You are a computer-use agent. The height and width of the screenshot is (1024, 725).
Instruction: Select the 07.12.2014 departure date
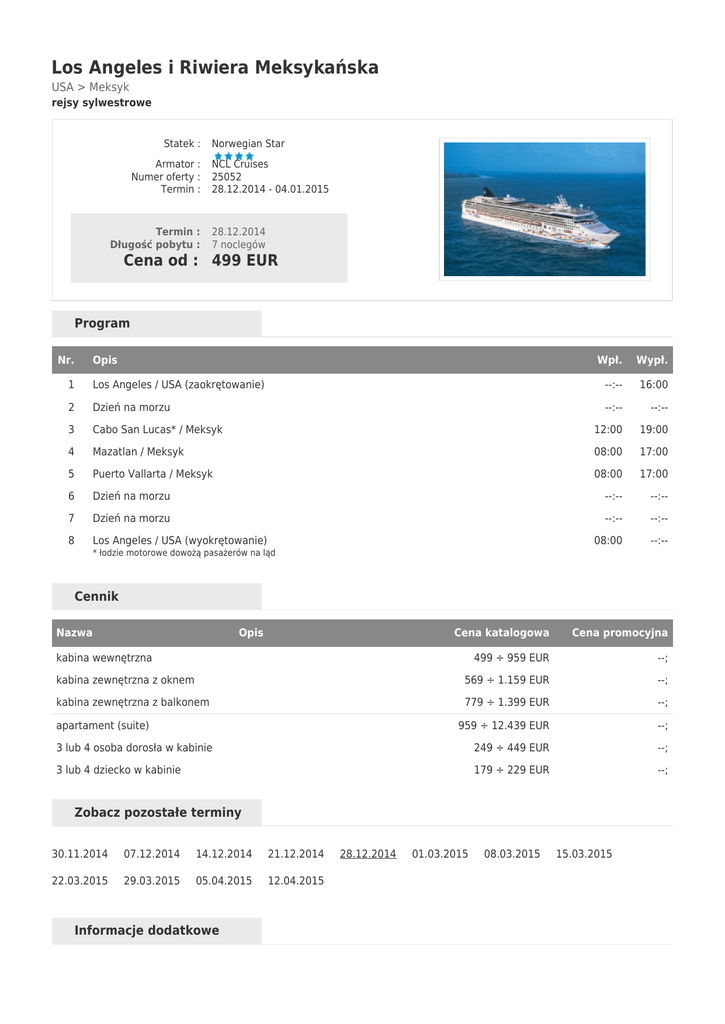click(x=152, y=854)
